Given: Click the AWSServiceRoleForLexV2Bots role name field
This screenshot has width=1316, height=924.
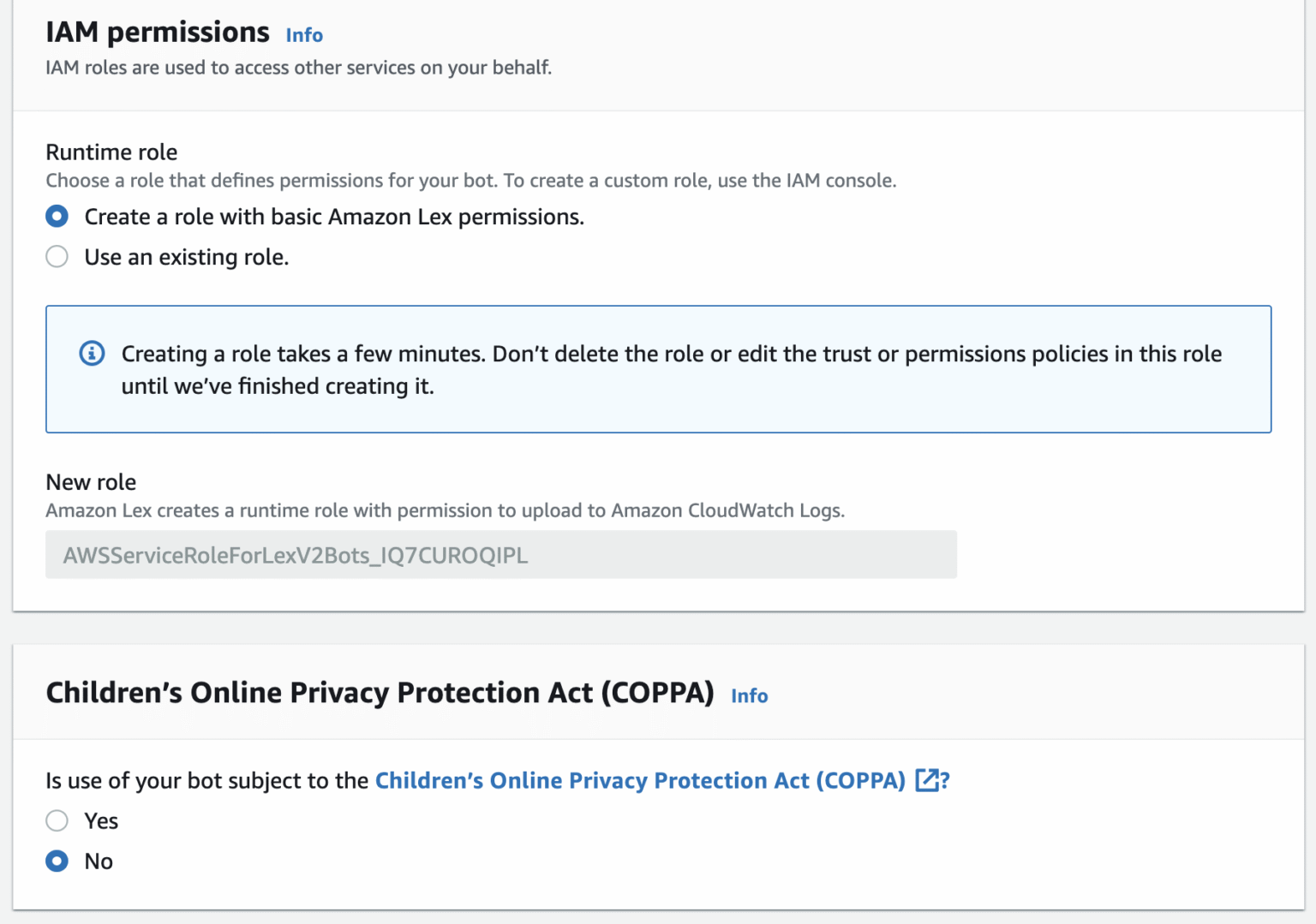Looking at the screenshot, I should [501, 555].
